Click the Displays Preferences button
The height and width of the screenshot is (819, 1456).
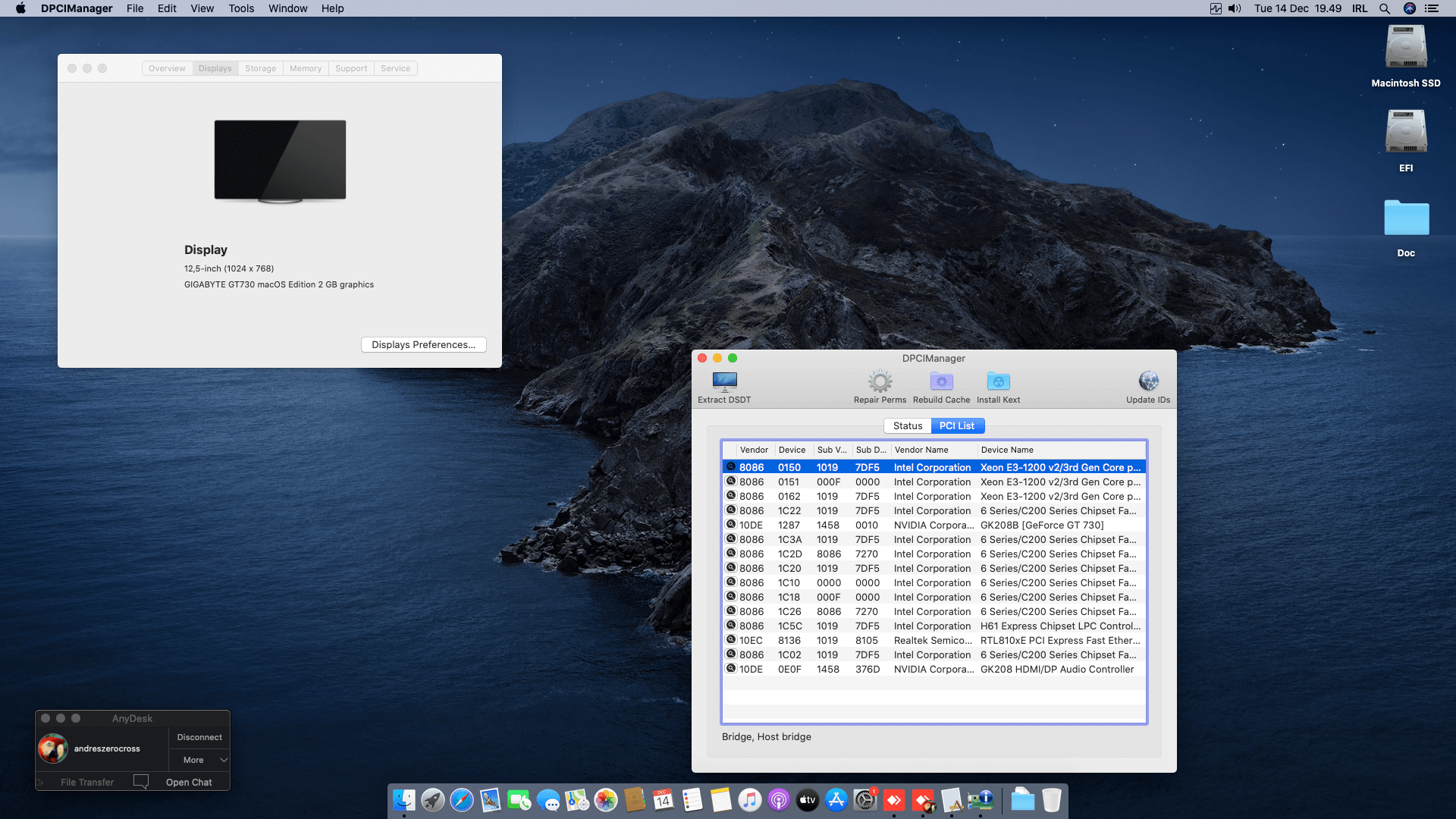pos(423,344)
